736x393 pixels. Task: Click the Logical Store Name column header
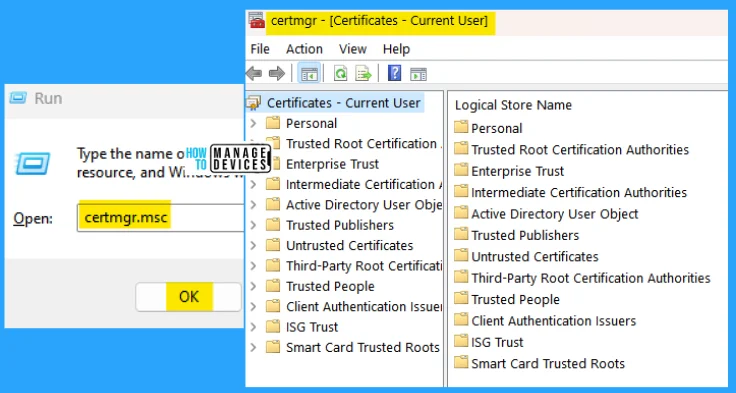513,105
